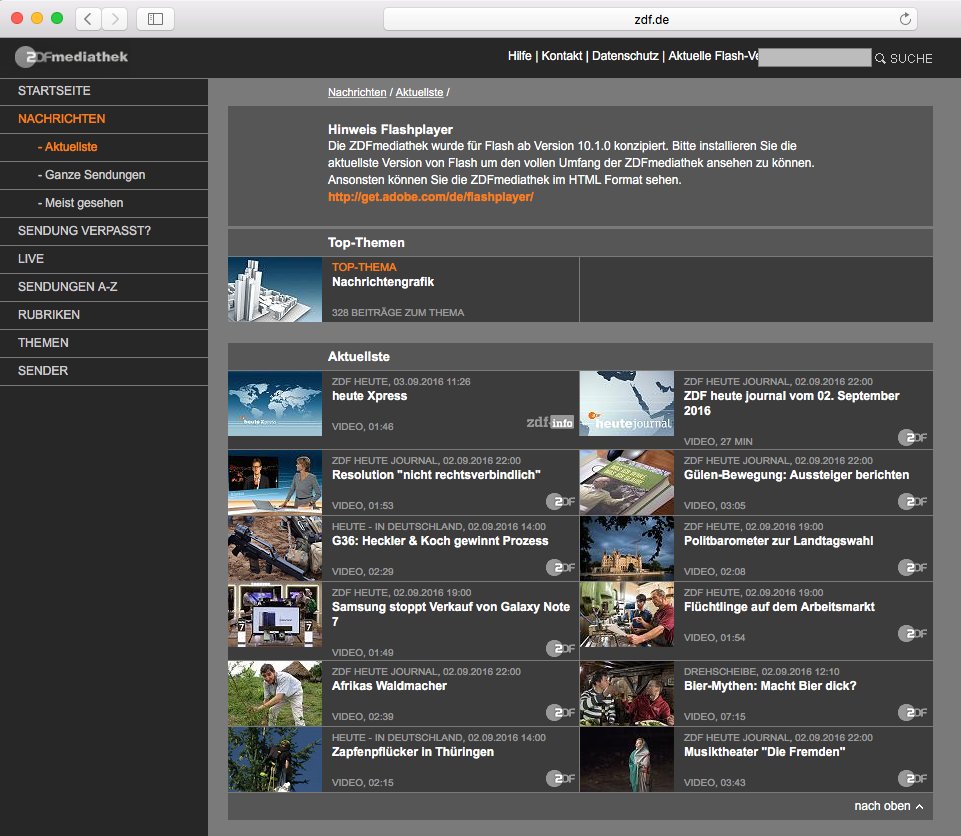Open RUBRIKEN in sidebar

pyautogui.click(x=104, y=315)
